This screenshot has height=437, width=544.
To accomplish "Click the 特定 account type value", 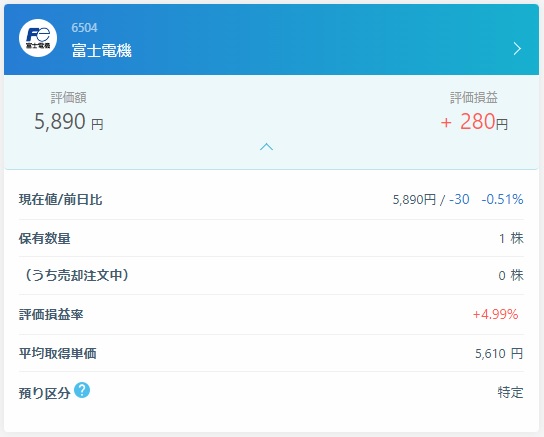I will tap(510, 393).
